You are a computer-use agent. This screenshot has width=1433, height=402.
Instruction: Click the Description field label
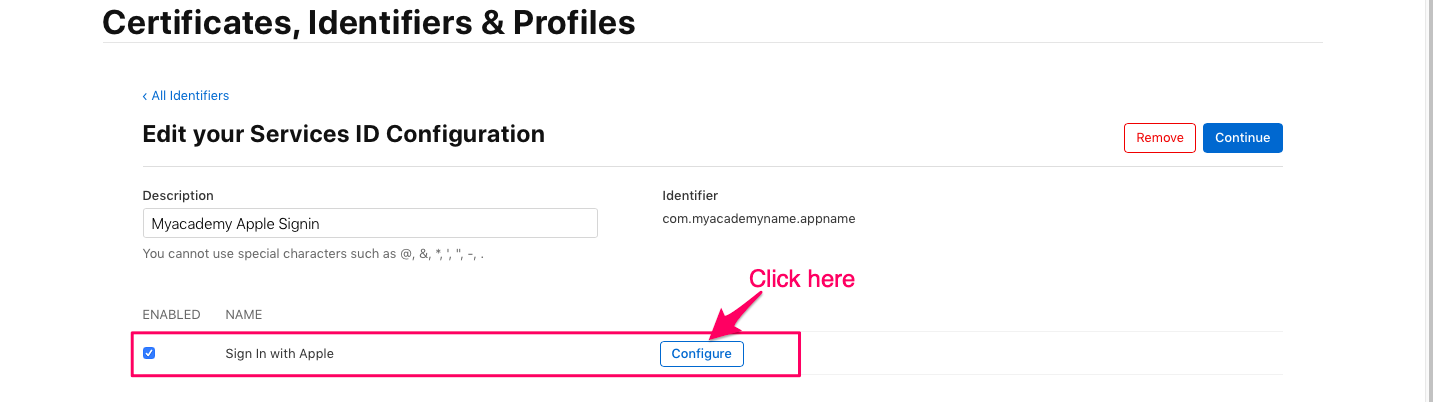click(x=178, y=195)
